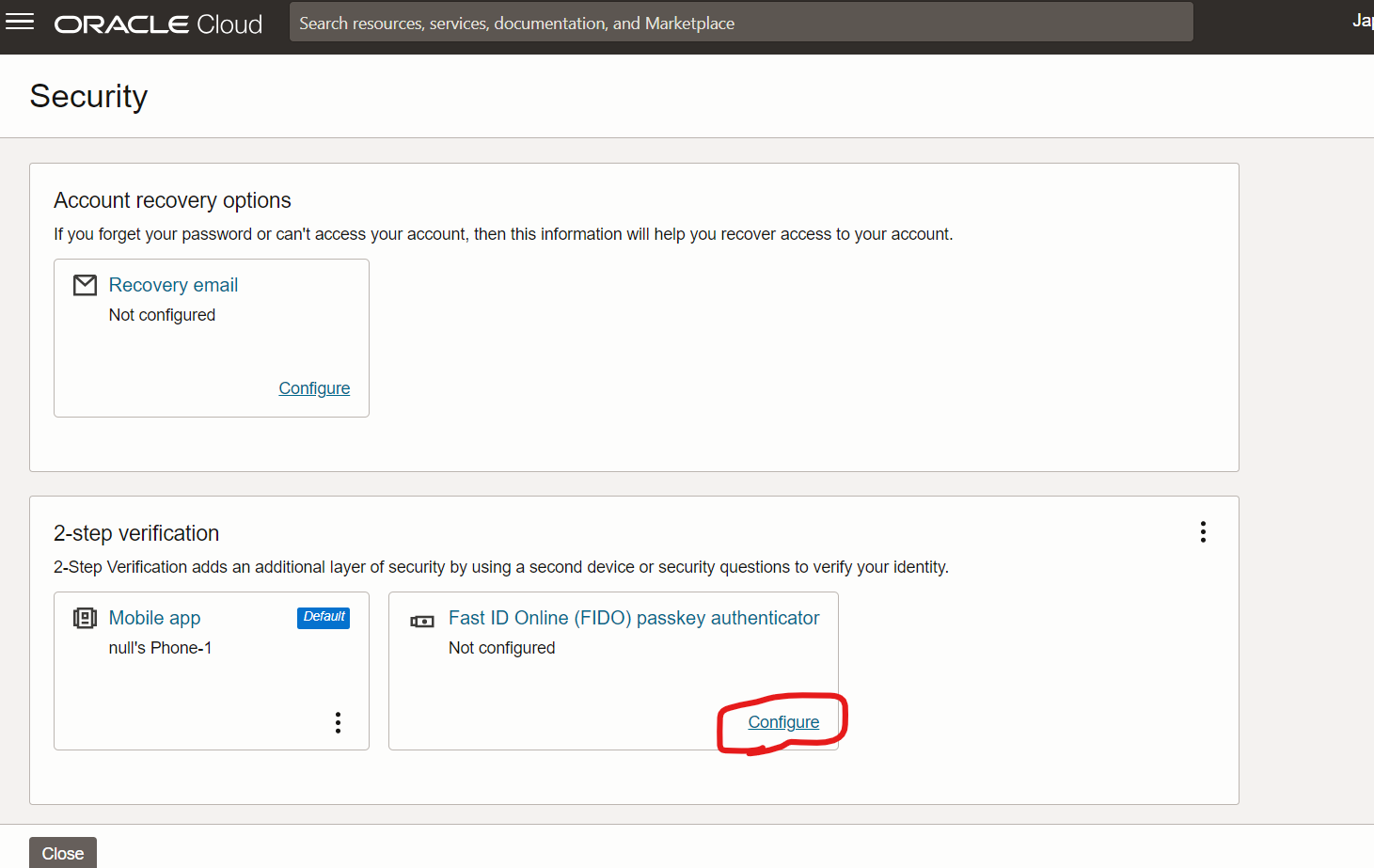Open Mobile app card actions menu
The height and width of the screenshot is (868, 1374).
point(338,722)
